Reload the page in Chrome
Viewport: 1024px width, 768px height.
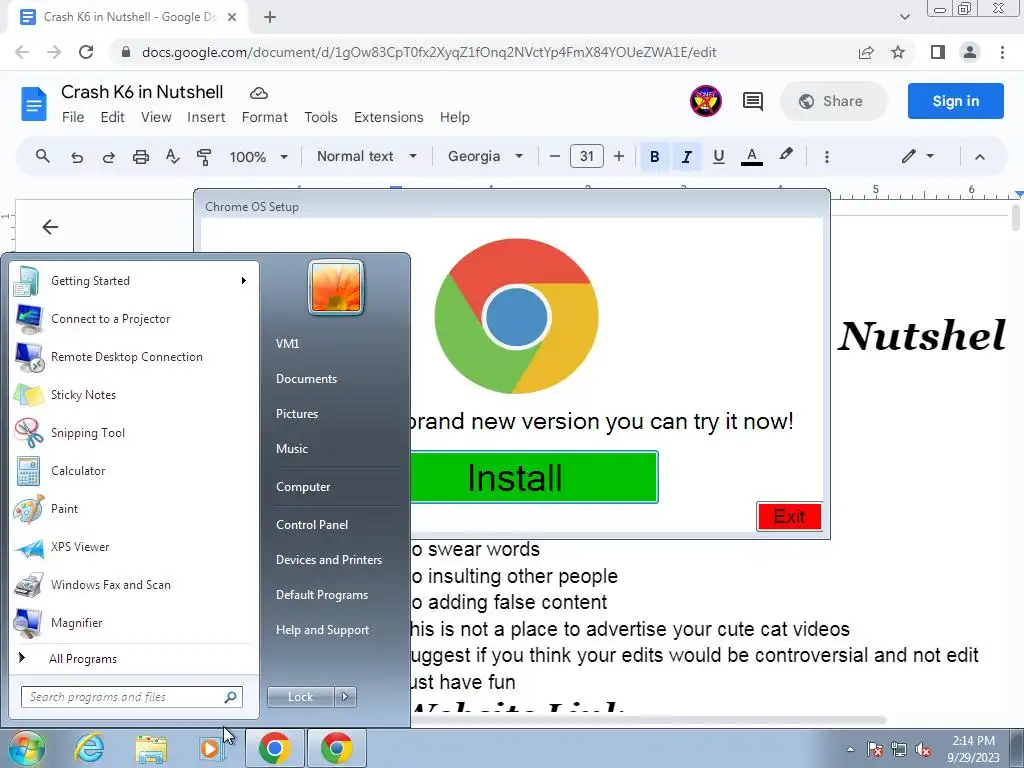point(86,52)
